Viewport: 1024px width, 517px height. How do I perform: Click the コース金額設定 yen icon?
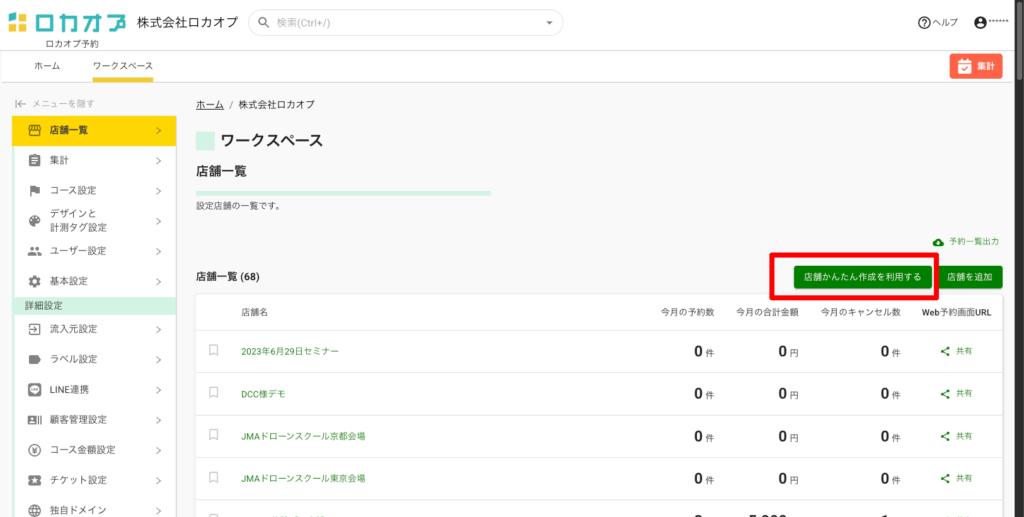pyautogui.click(x=35, y=450)
